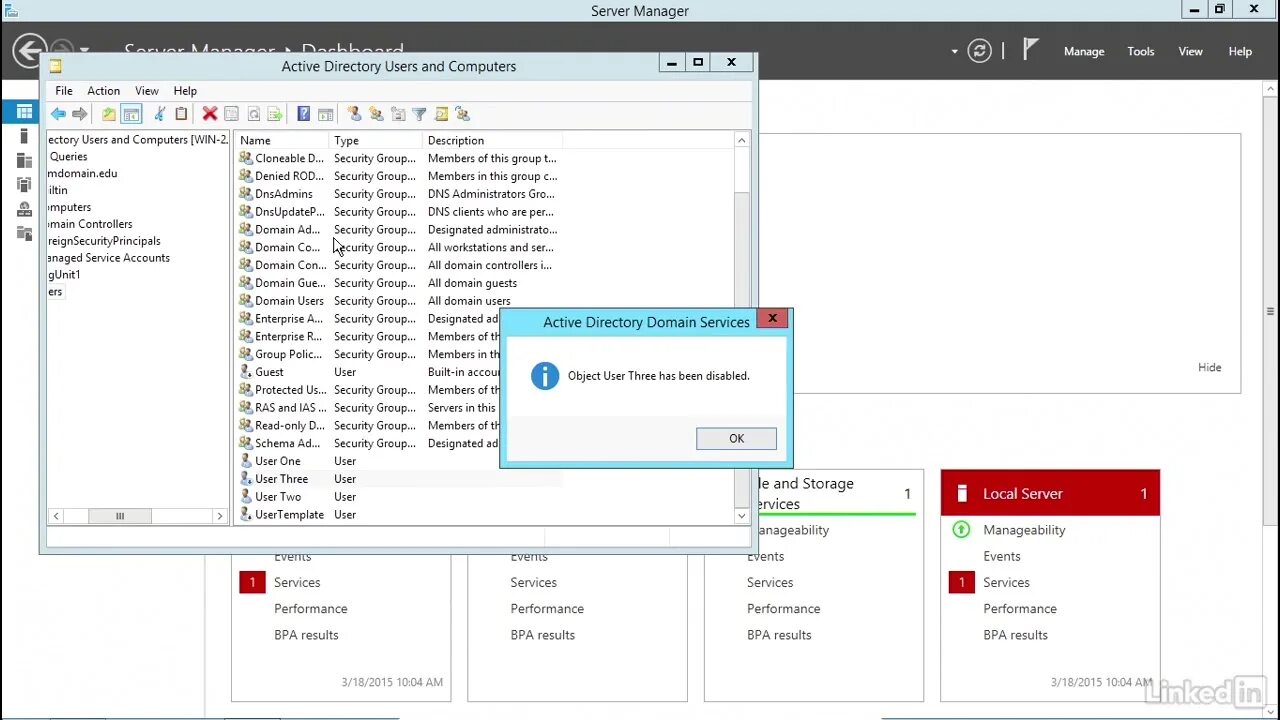Image resolution: width=1280 pixels, height=720 pixels.
Task: Click the list's vertical scrollbar down arrow
Action: click(741, 516)
